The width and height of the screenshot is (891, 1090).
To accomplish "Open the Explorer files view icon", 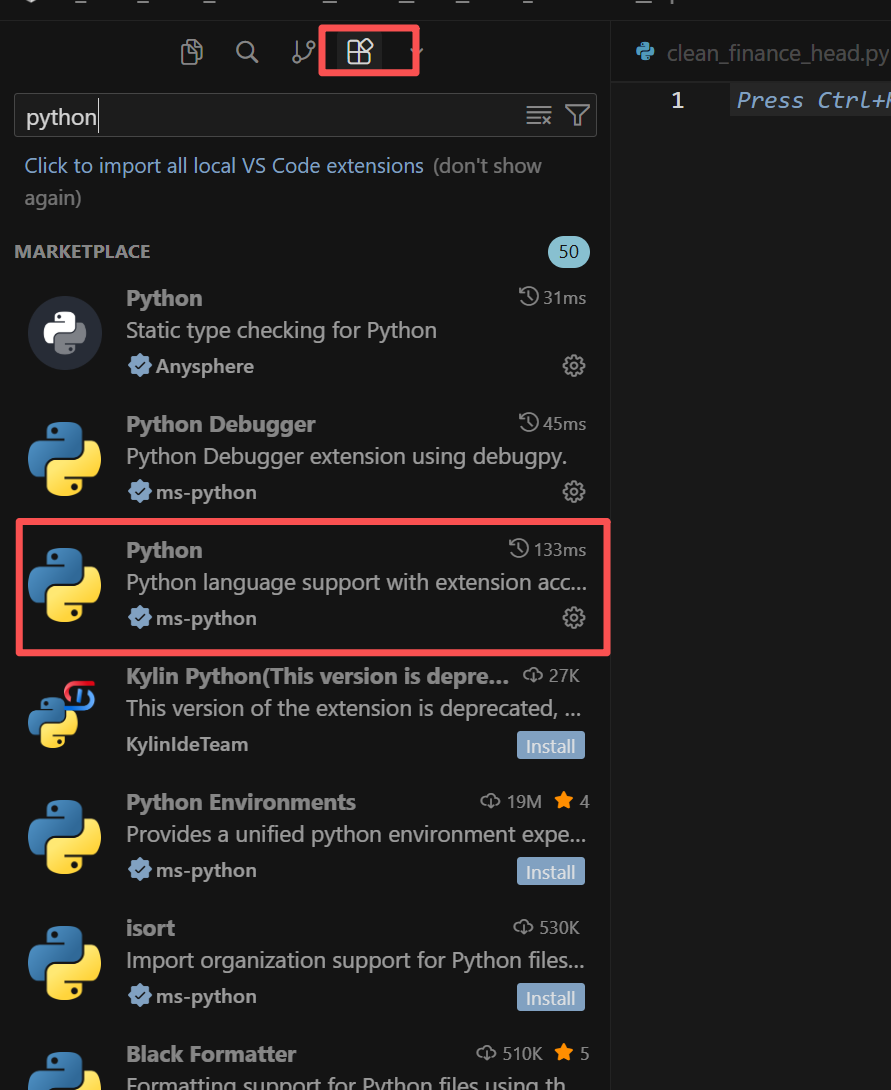I will (192, 52).
